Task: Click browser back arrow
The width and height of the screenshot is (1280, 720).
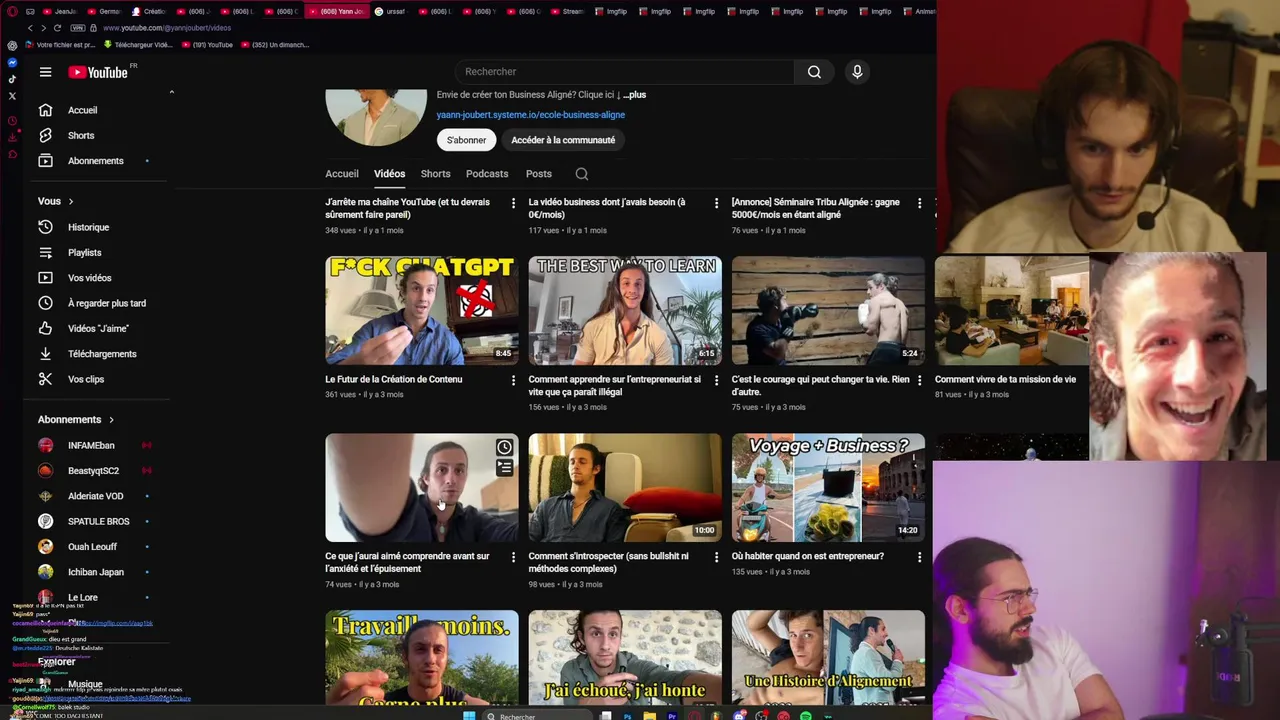Action: tap(30, 28)
